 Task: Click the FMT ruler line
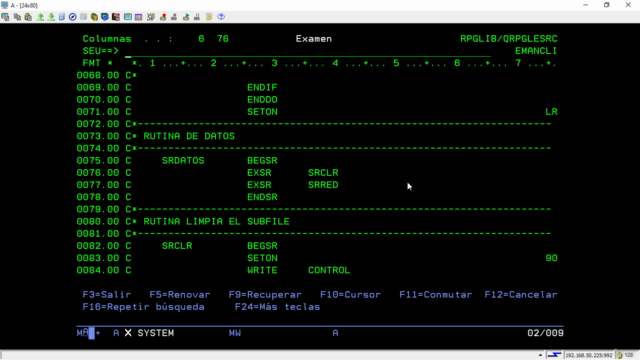(x=320, y=63)
